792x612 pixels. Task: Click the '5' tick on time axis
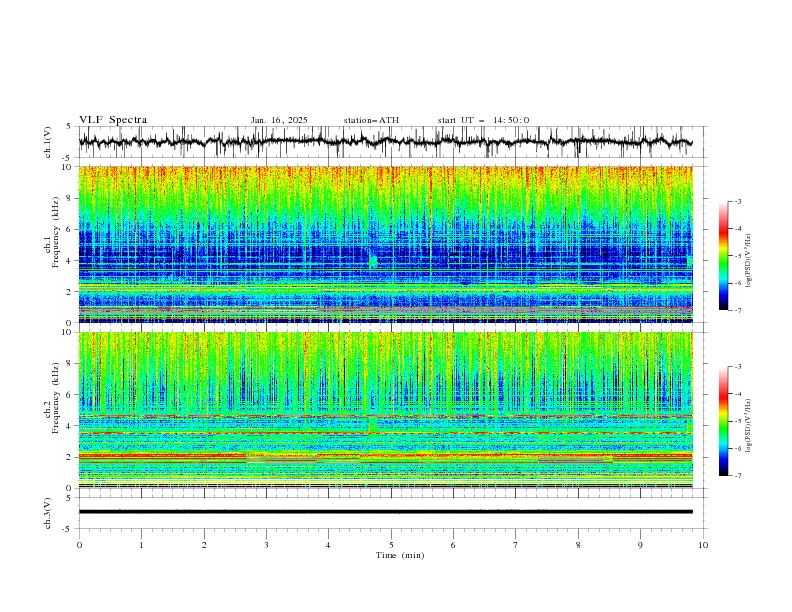(391, 545)
